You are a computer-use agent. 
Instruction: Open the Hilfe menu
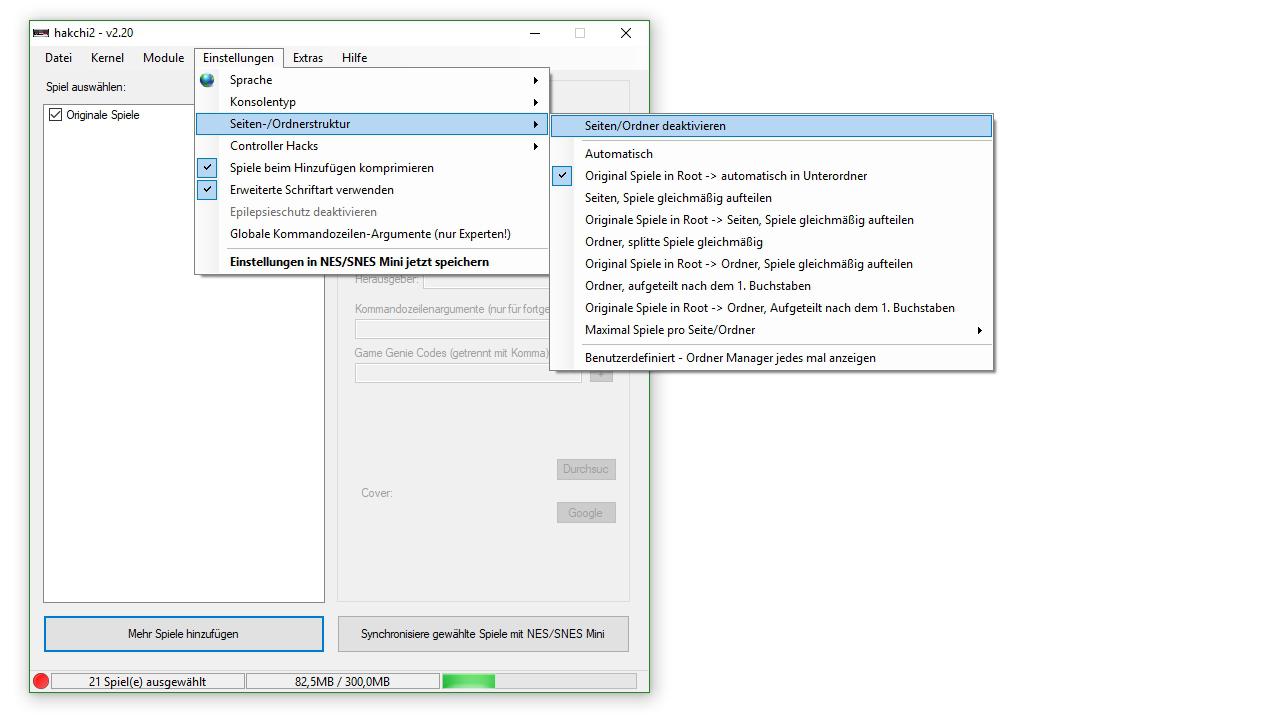[x=354, y=58]
